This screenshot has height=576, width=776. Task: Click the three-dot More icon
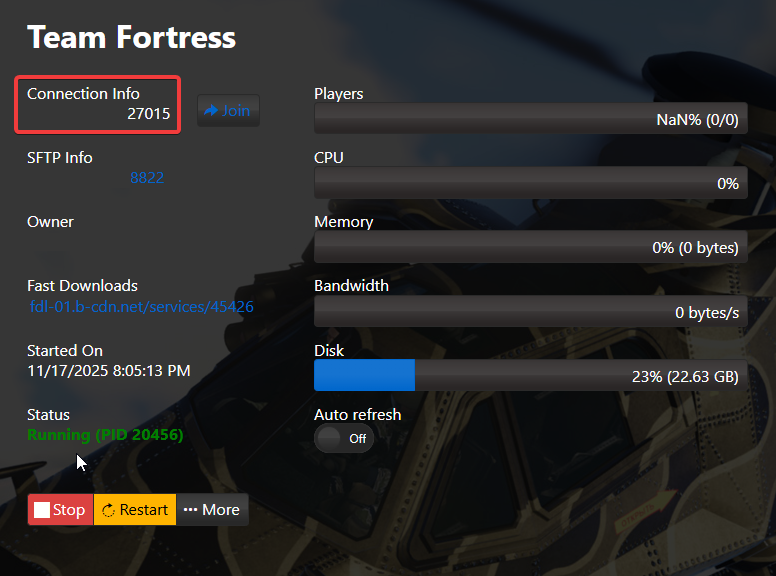pos(190,510)
